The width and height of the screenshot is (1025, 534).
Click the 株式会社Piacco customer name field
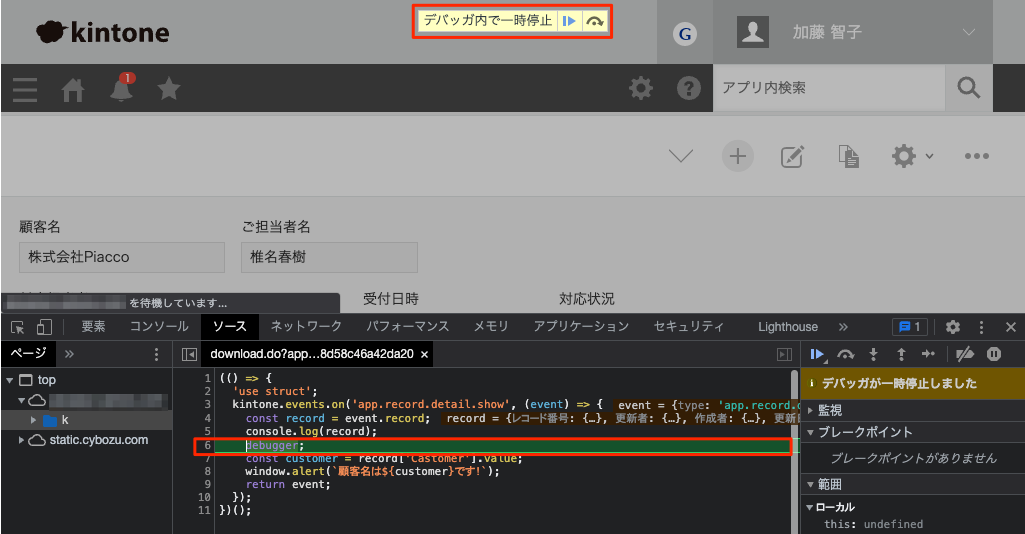coord(122,257)
